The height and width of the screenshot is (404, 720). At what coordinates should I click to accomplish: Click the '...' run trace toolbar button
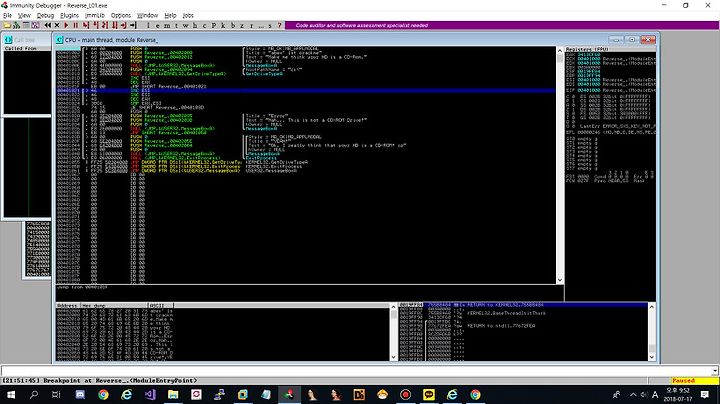click(x=261, y=25)
